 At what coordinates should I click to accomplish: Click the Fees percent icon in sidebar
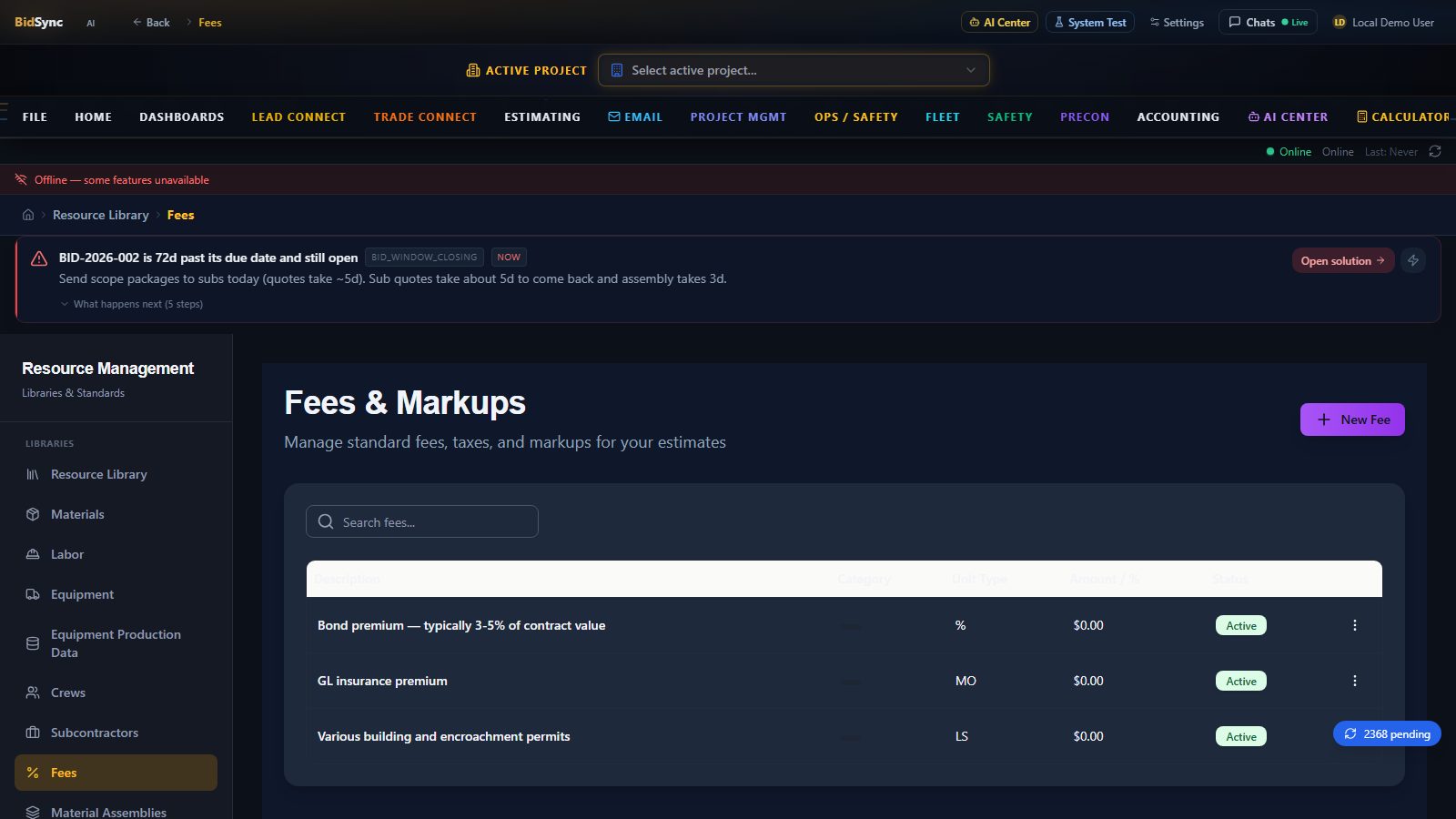(33, 773)
